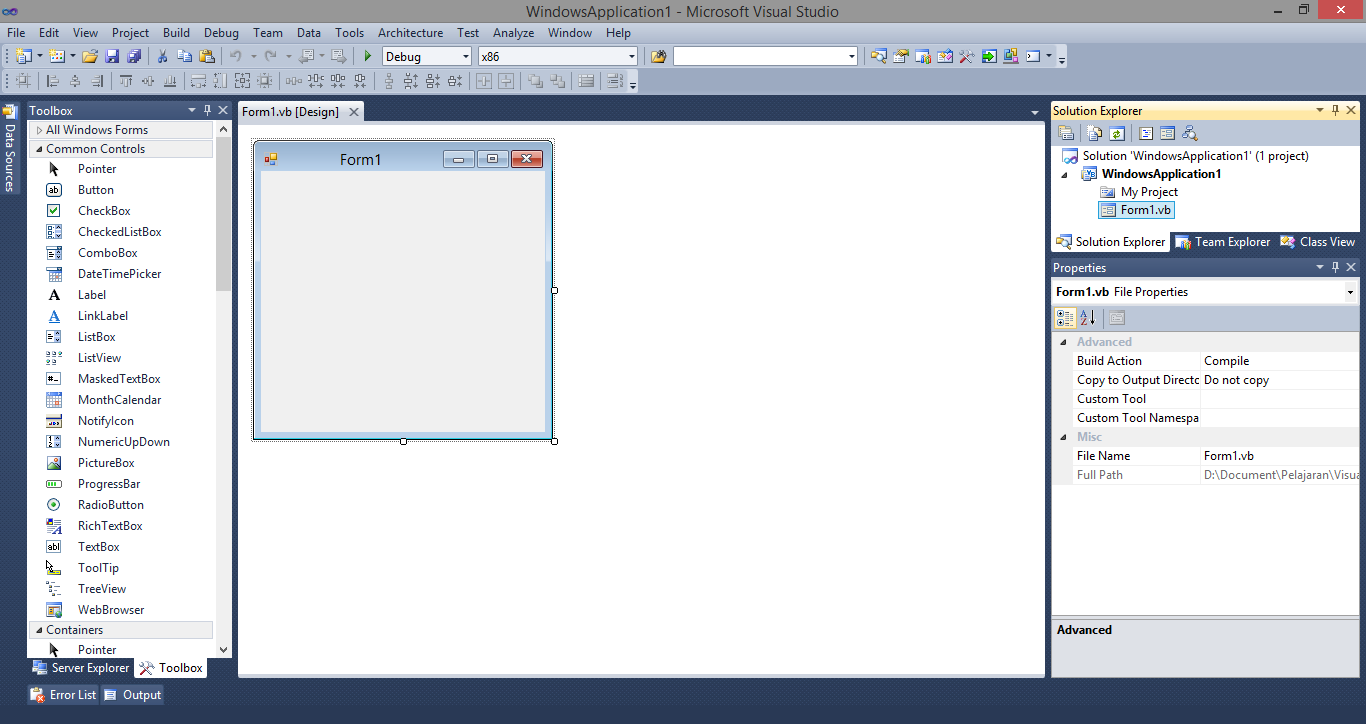Expand the All Windows Forms toolbox group
Viewport: 1366px width, 724px height.
pyautogui.click(x=39, y=130)
